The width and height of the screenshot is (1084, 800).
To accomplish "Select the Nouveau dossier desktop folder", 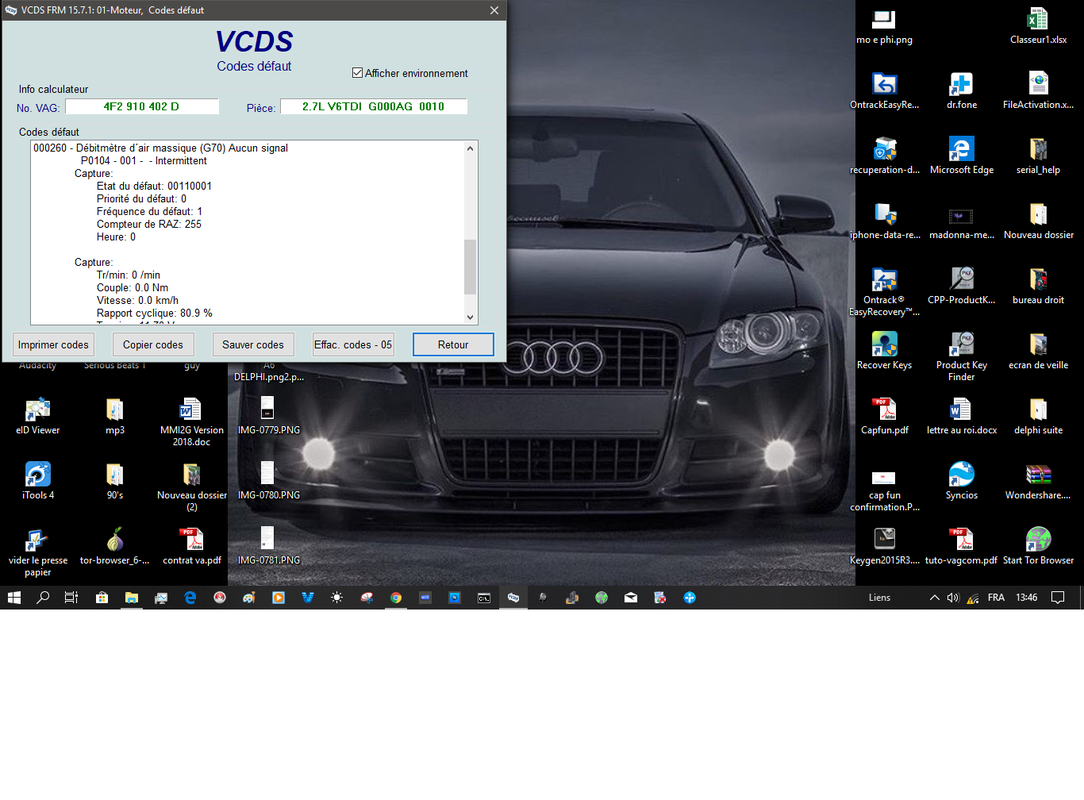I will (x=1038, y=222).
